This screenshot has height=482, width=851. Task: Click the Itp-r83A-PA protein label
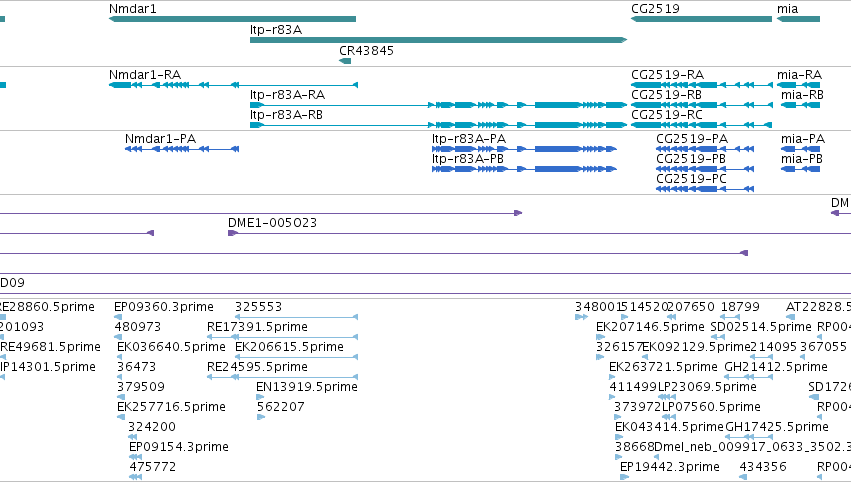(x=469, y=138)
